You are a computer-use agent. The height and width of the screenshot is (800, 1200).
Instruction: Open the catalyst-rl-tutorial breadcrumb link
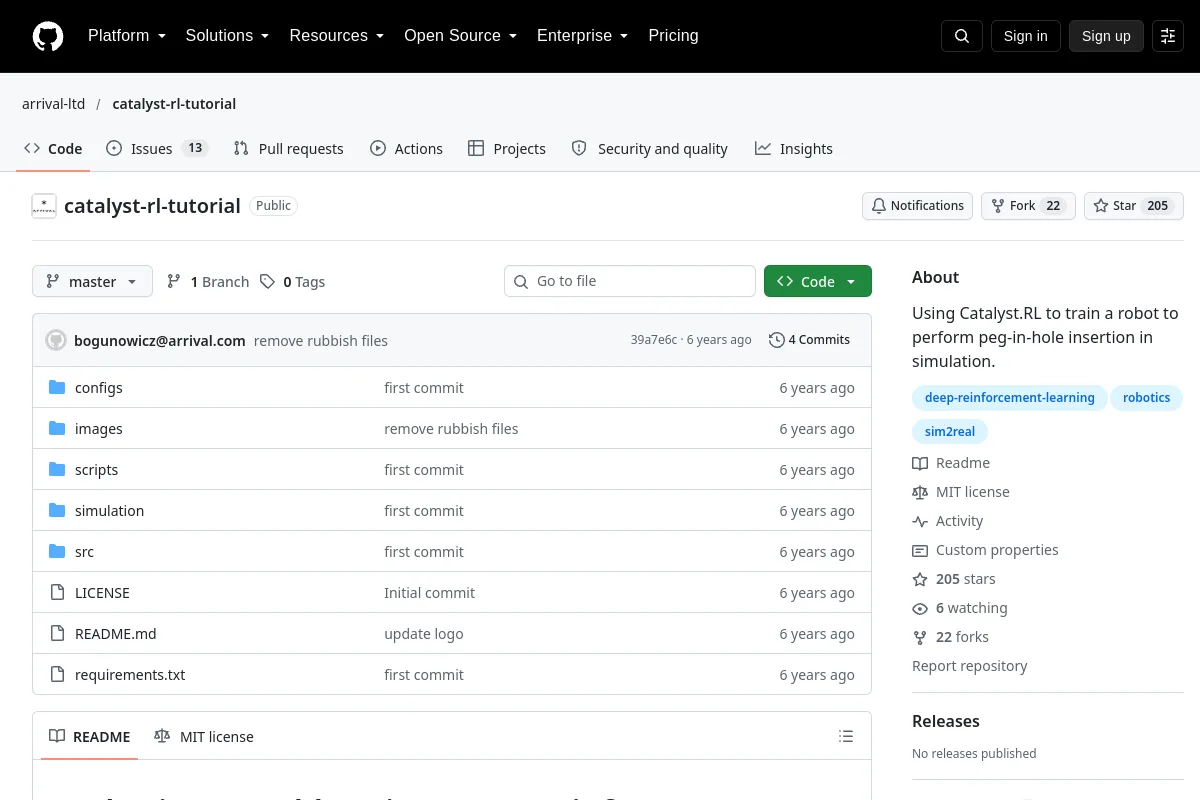174,104
